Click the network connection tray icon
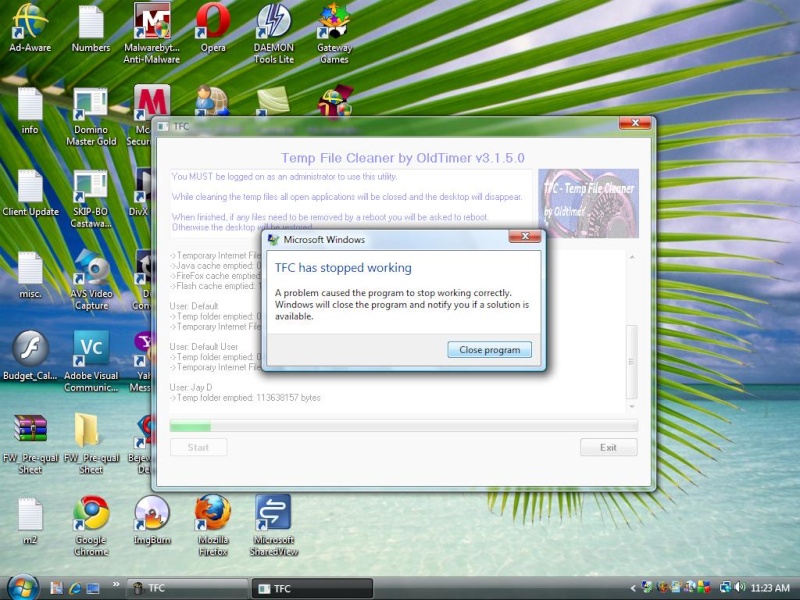Viewport: 800px width, 600px height. [x=725, y=588]
